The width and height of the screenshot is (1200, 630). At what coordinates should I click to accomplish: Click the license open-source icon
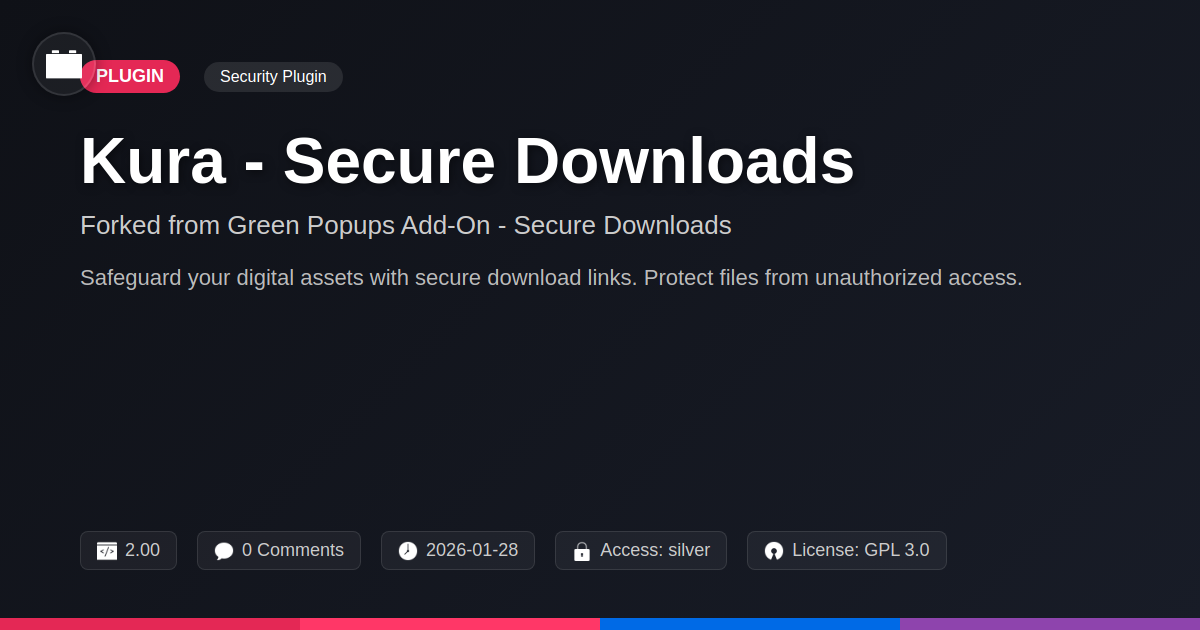coord(774,551)
